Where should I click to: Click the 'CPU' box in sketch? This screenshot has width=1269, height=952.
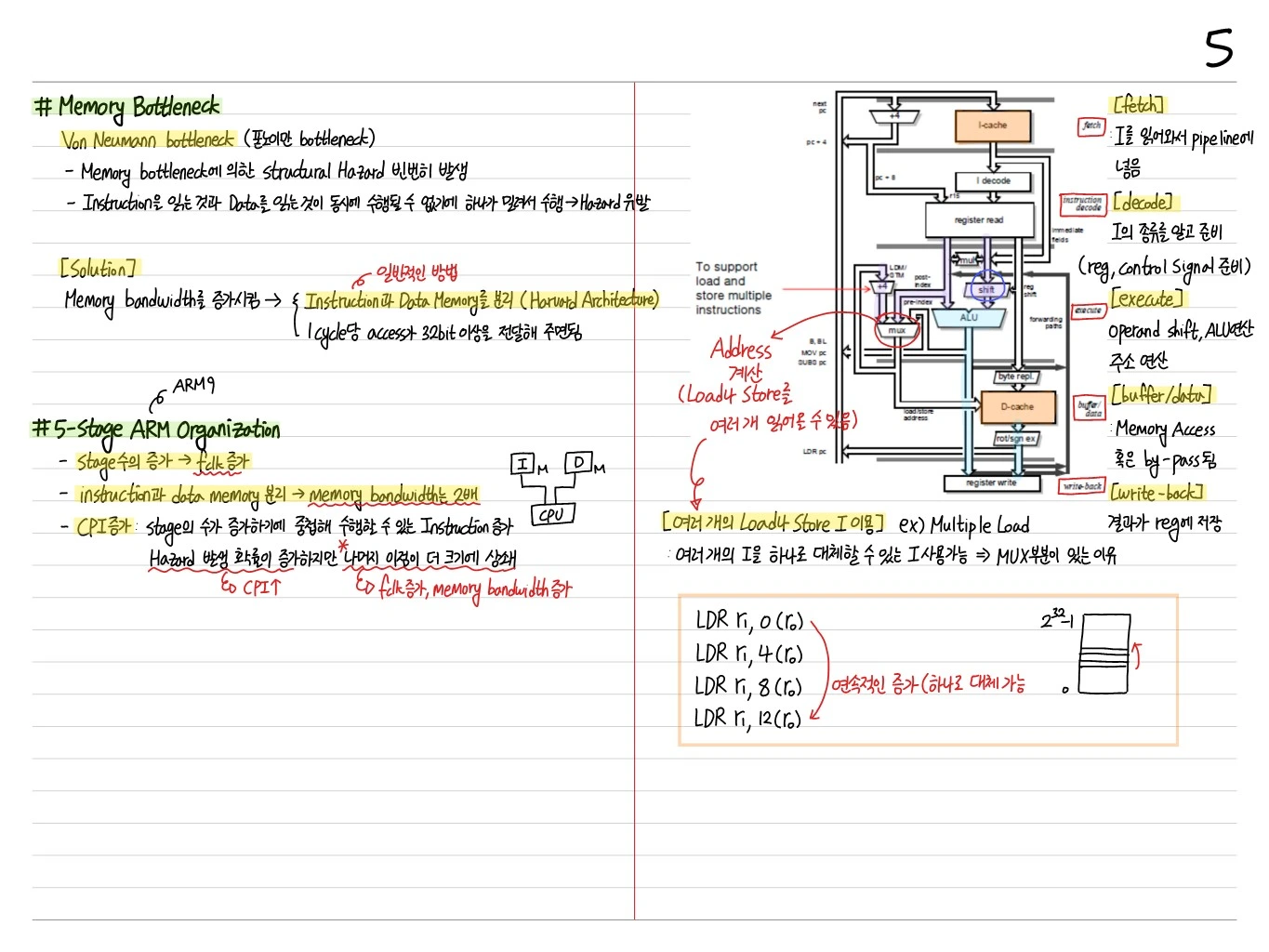552,514
